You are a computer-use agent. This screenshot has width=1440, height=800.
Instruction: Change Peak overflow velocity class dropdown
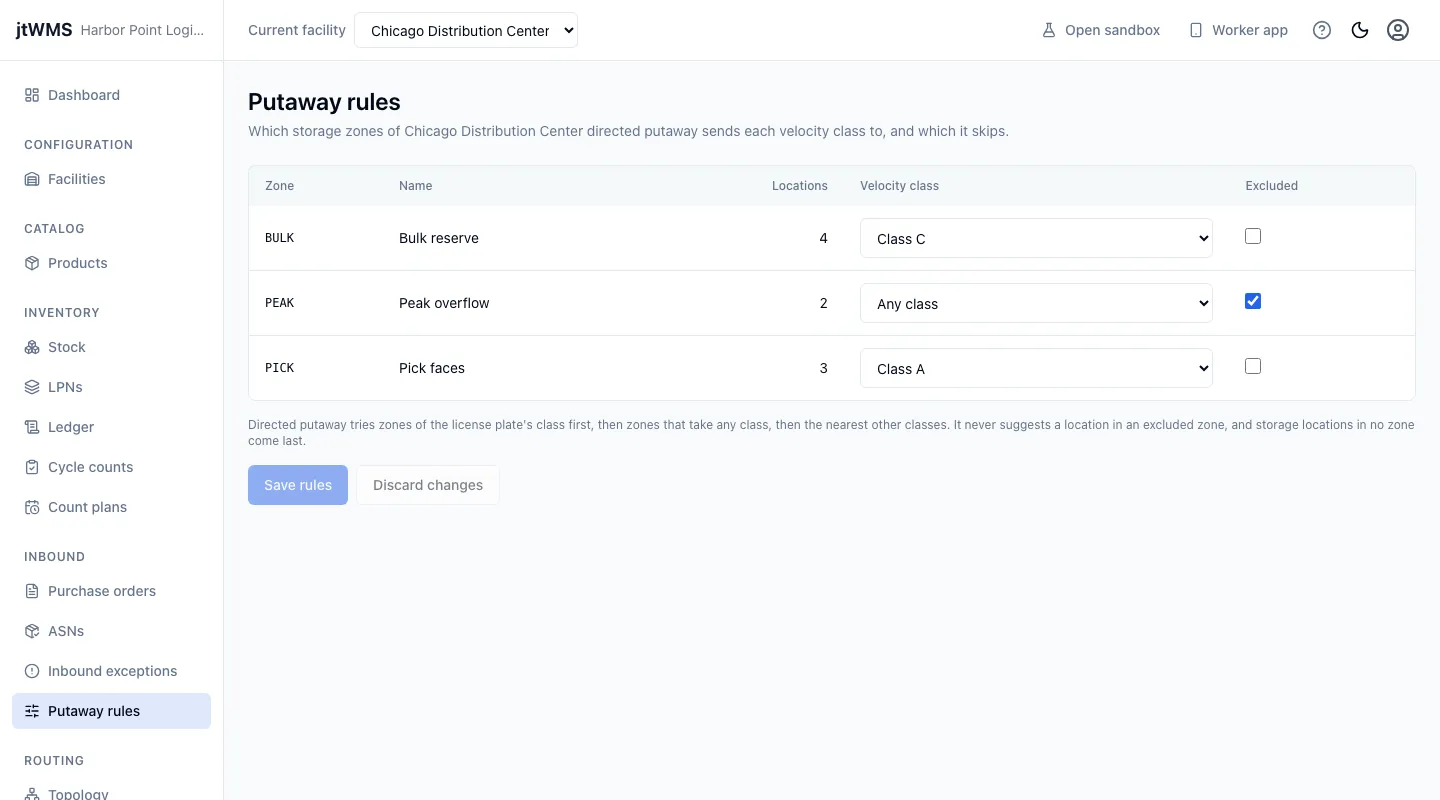[x=1036, y=303]
